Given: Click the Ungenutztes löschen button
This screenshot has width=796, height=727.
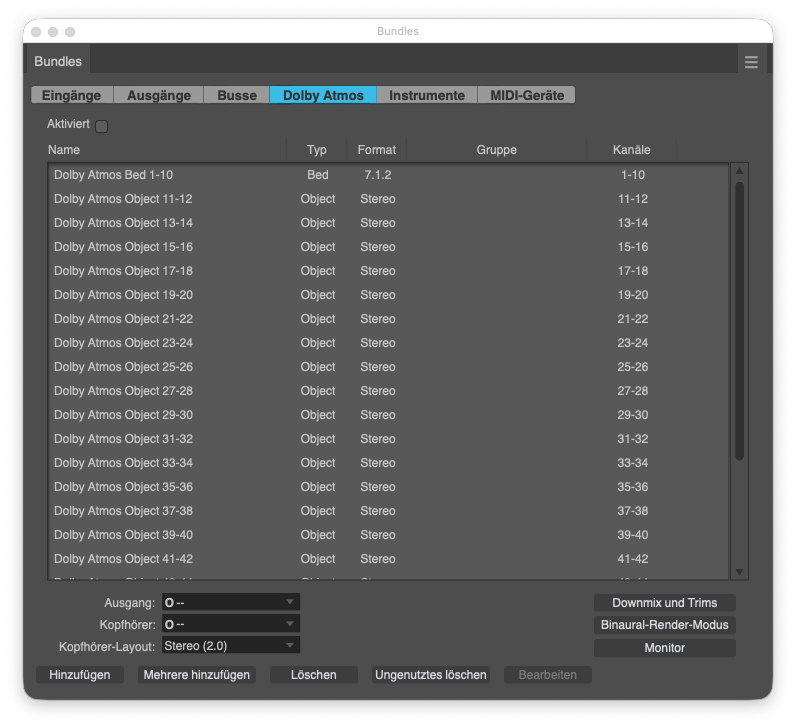Looking at the screenshot, I should point(430,675).
